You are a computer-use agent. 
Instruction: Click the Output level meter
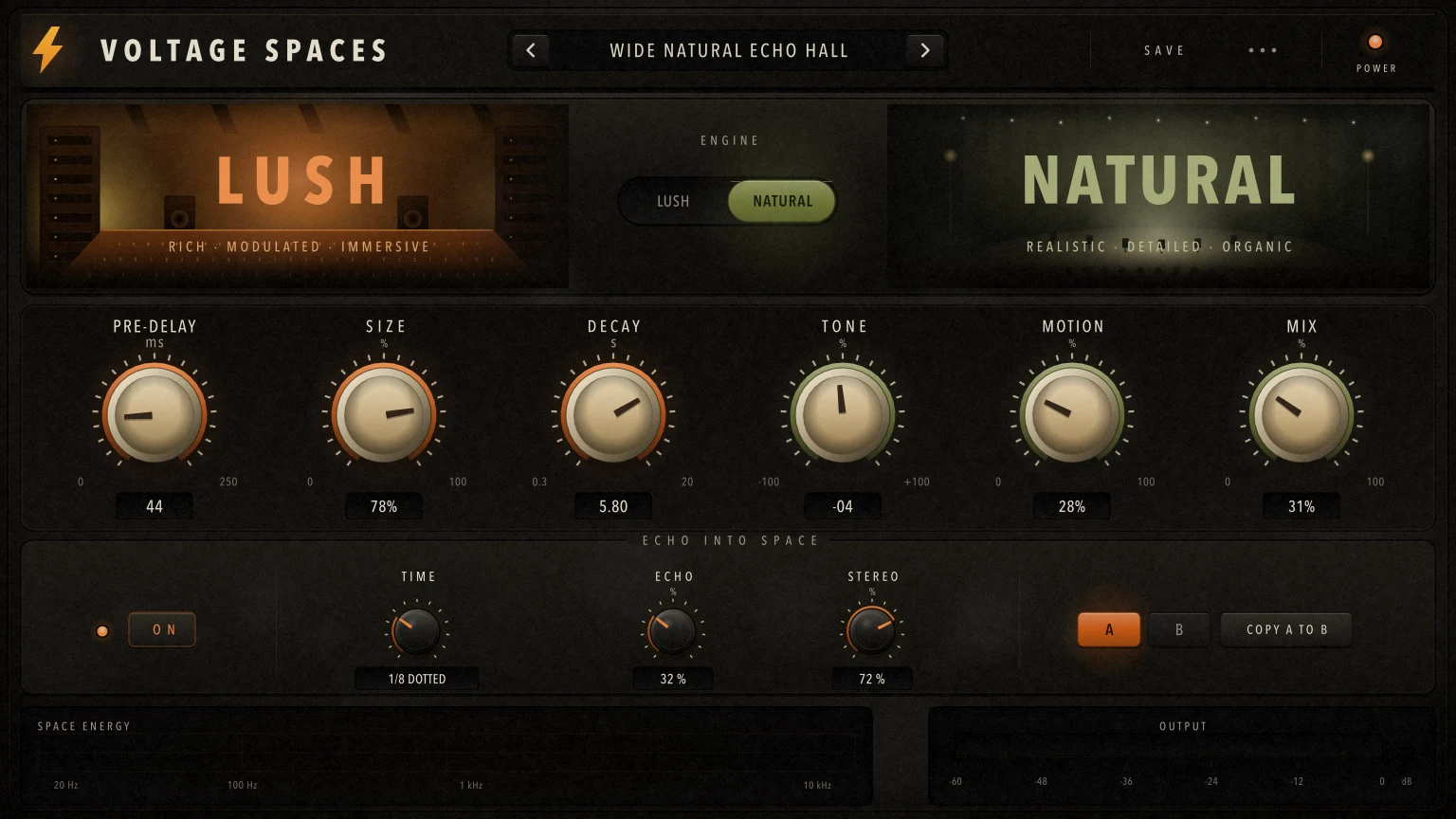click(x=1181, y=755)
